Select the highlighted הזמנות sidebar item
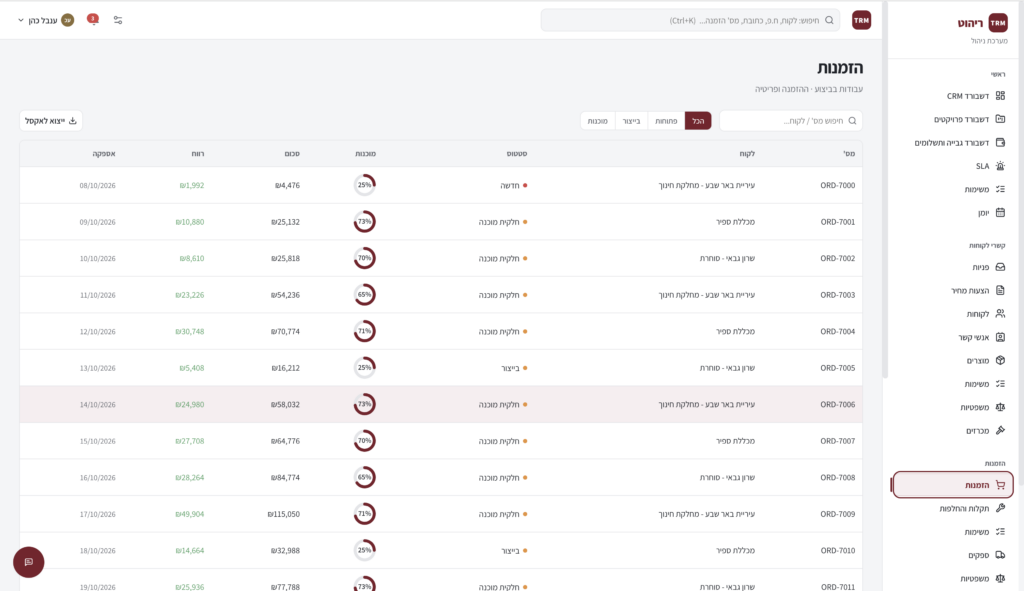The height and width of the screenshot is (591, 1024). (x=953, y=485)
